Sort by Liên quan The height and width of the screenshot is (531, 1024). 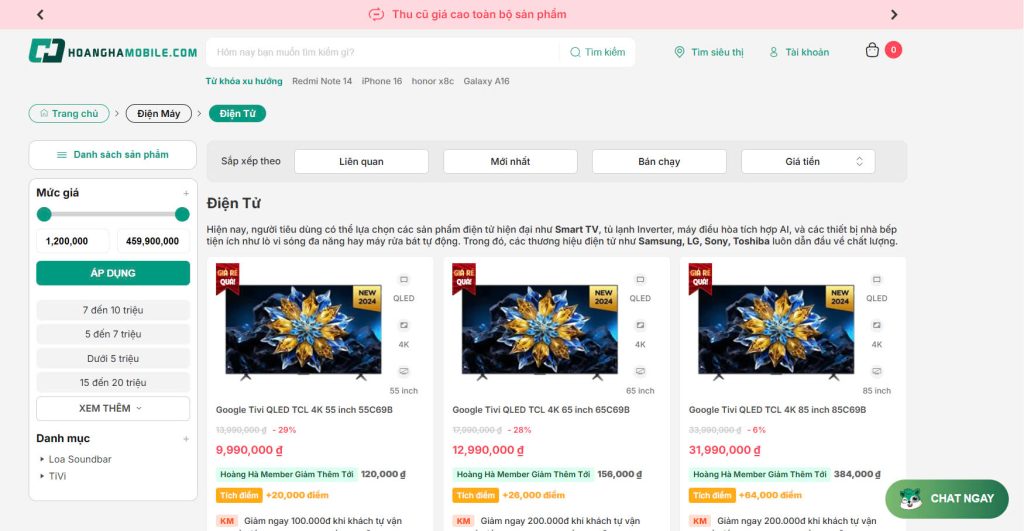[x=361, y=161]
